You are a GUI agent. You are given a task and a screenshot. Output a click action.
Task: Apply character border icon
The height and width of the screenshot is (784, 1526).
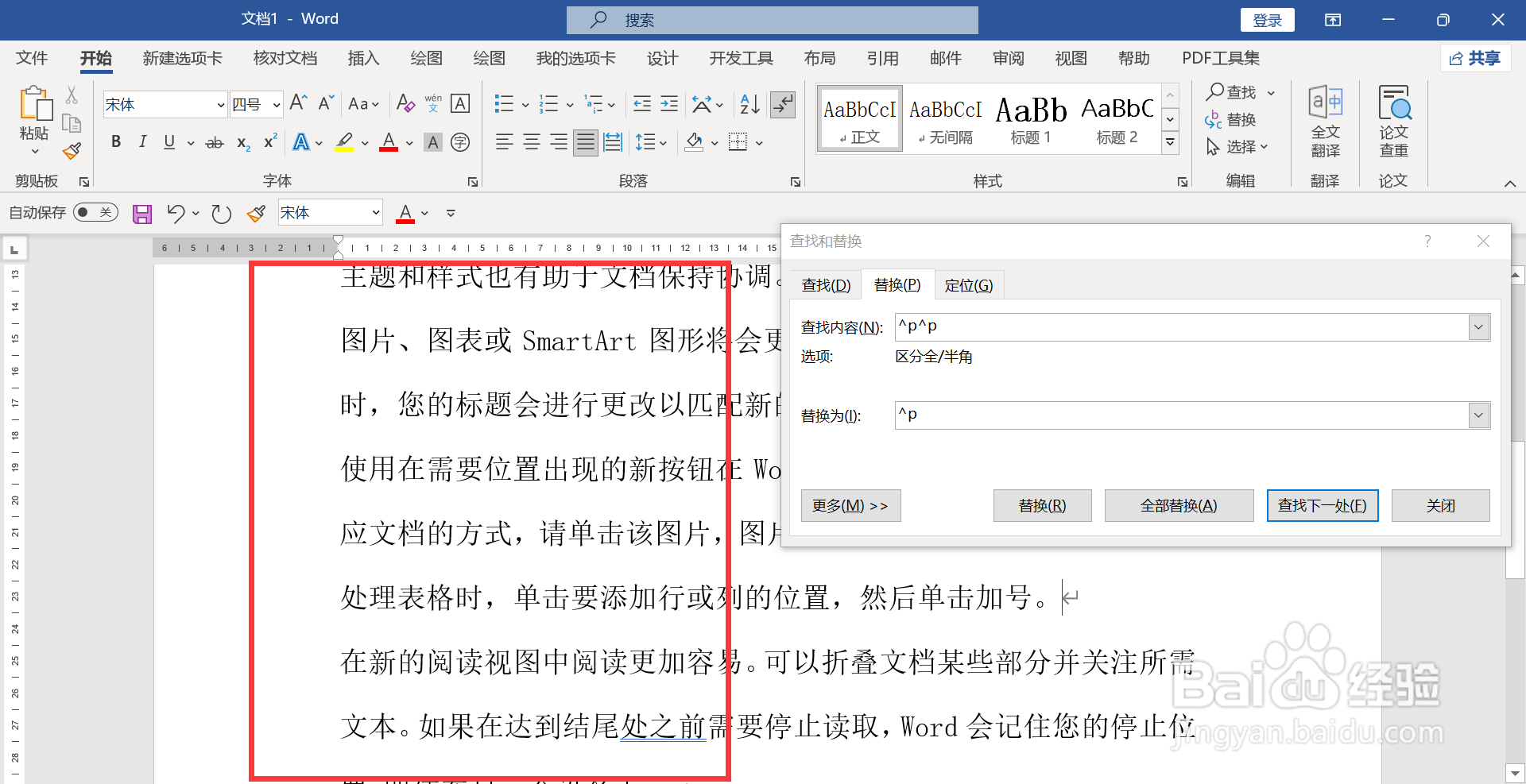click(460, 103)
